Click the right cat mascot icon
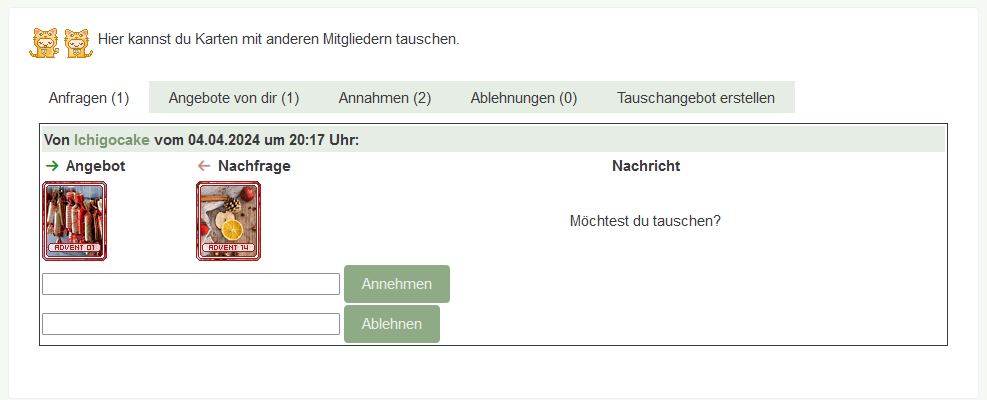The width and height of the screenshot is (987, 400). [78, 42]
